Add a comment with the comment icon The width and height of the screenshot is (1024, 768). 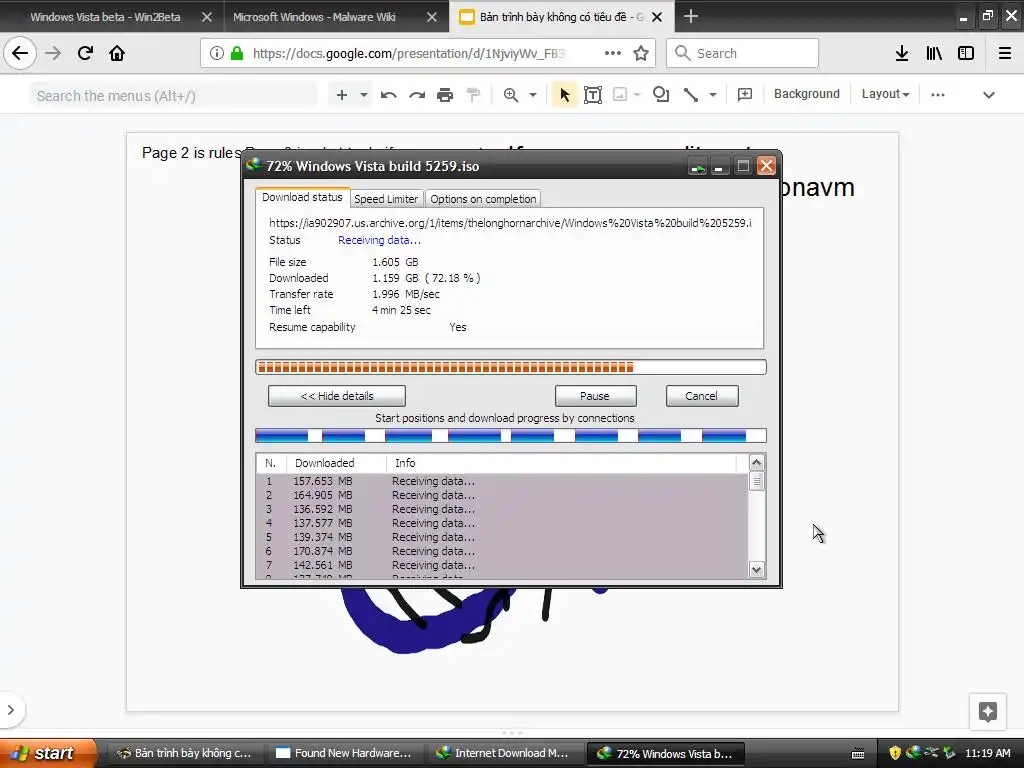point(744,95)
